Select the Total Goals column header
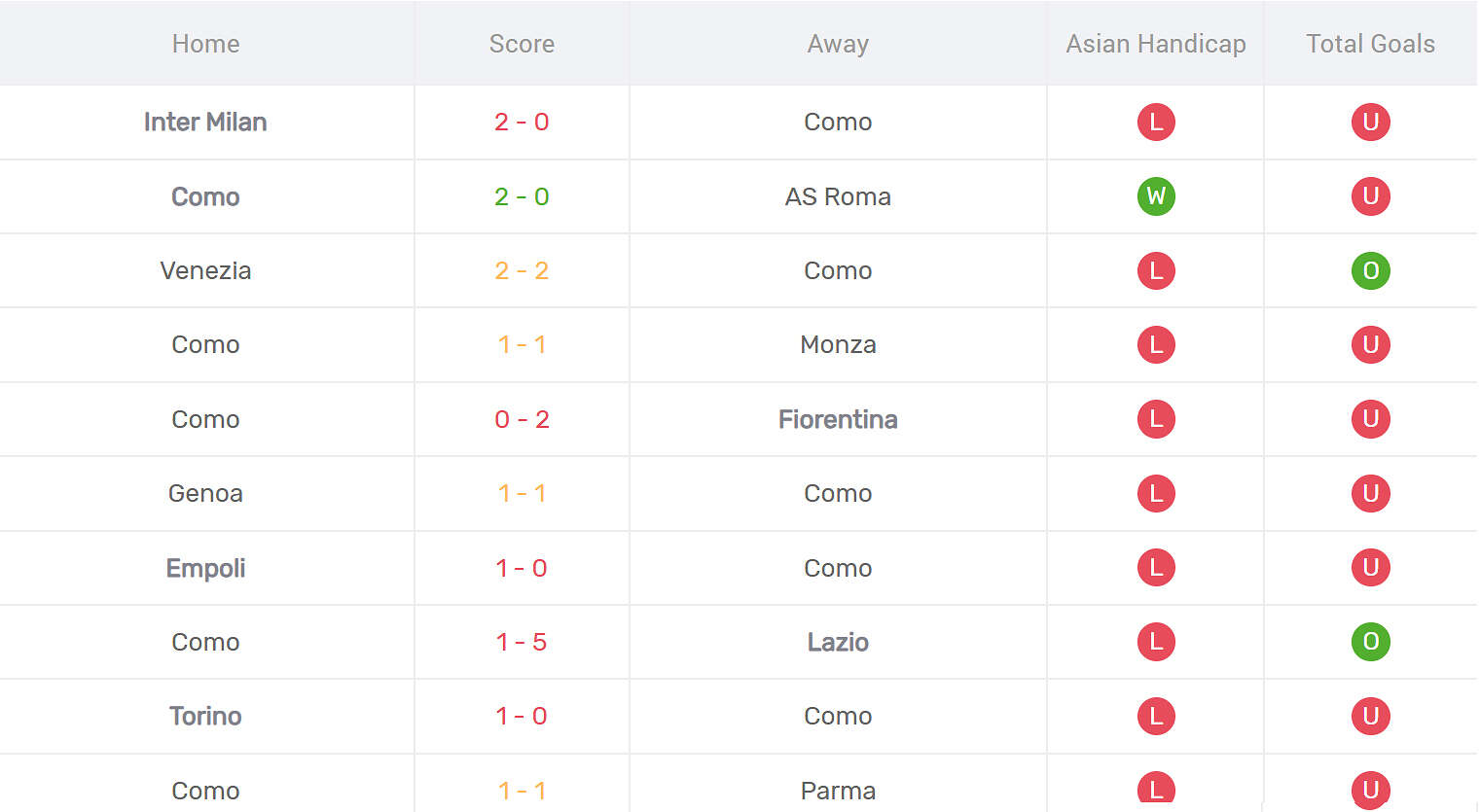 pyautogui.click(x=1370, y=44)
